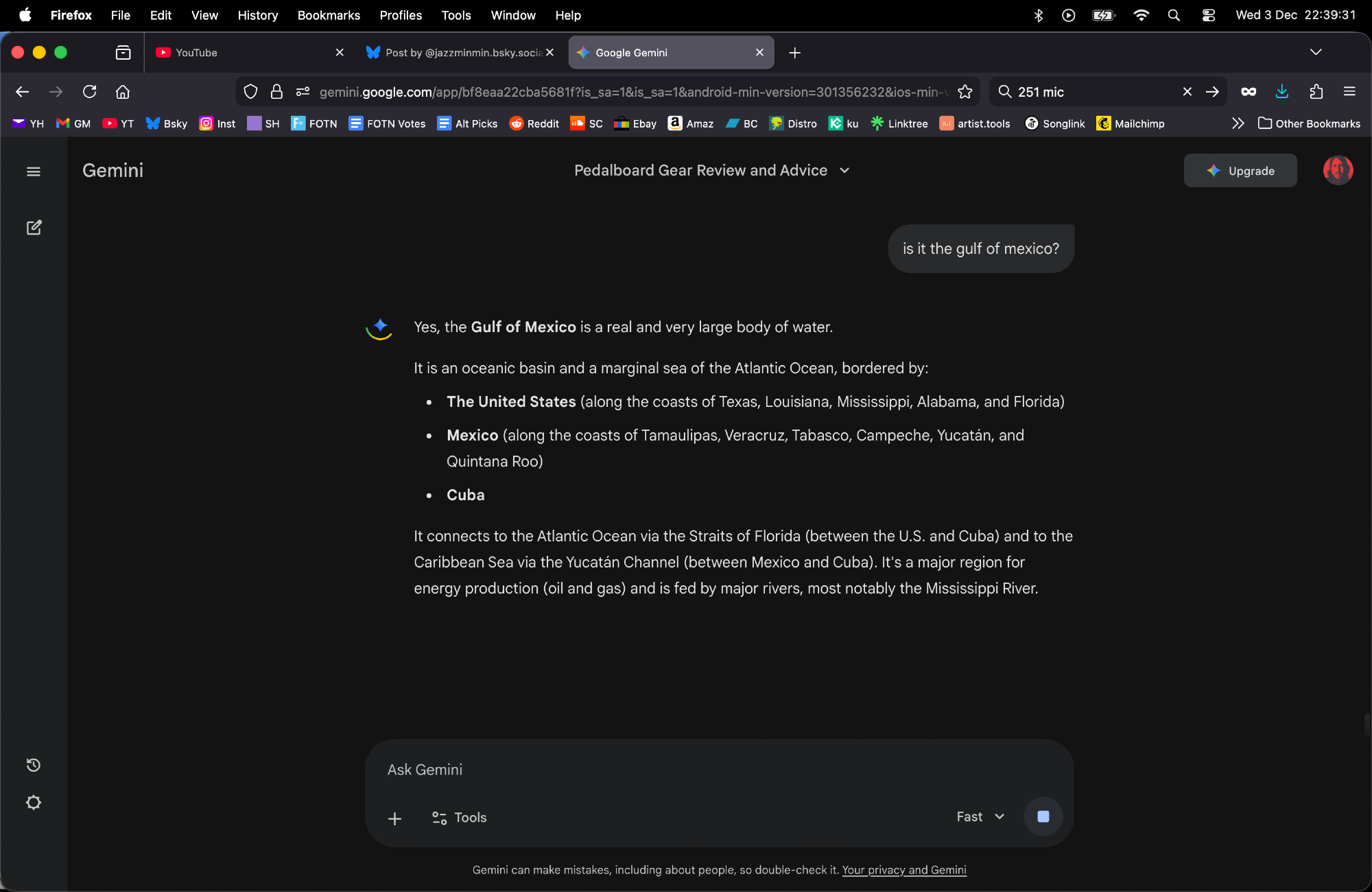This screenshot has width=1372, height=892.
Task: Show more bookmarks overflow chevron
Action: [1238, 124]
